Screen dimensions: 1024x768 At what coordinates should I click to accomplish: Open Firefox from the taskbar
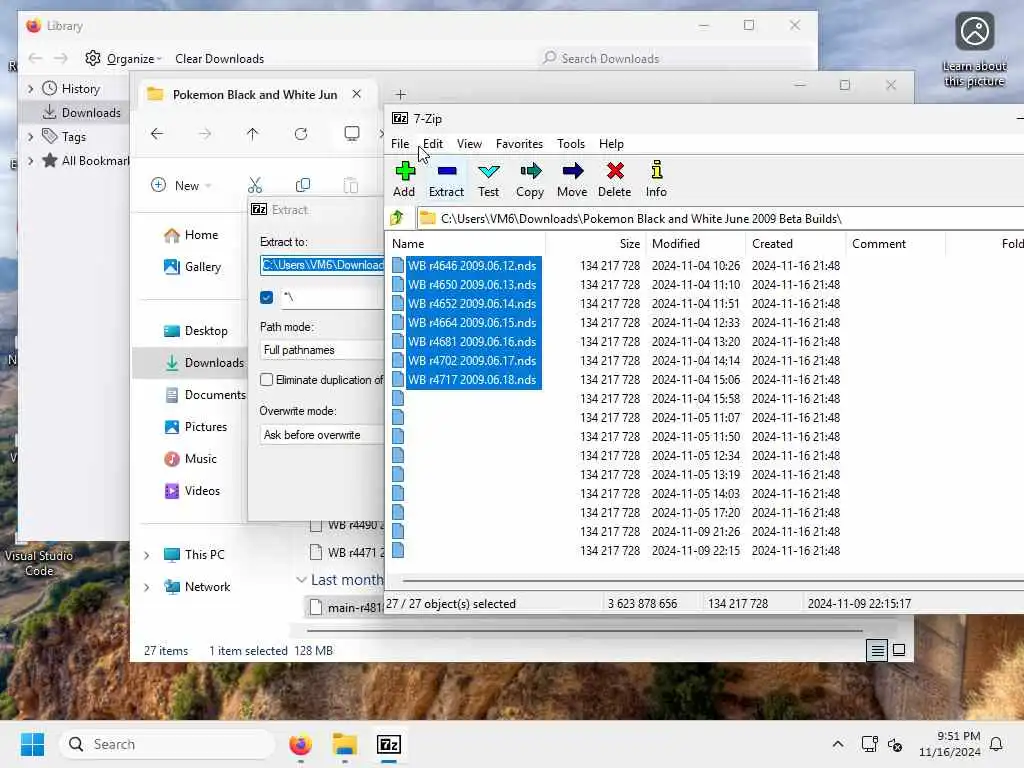pyautogui.click(x=300, y=744)
